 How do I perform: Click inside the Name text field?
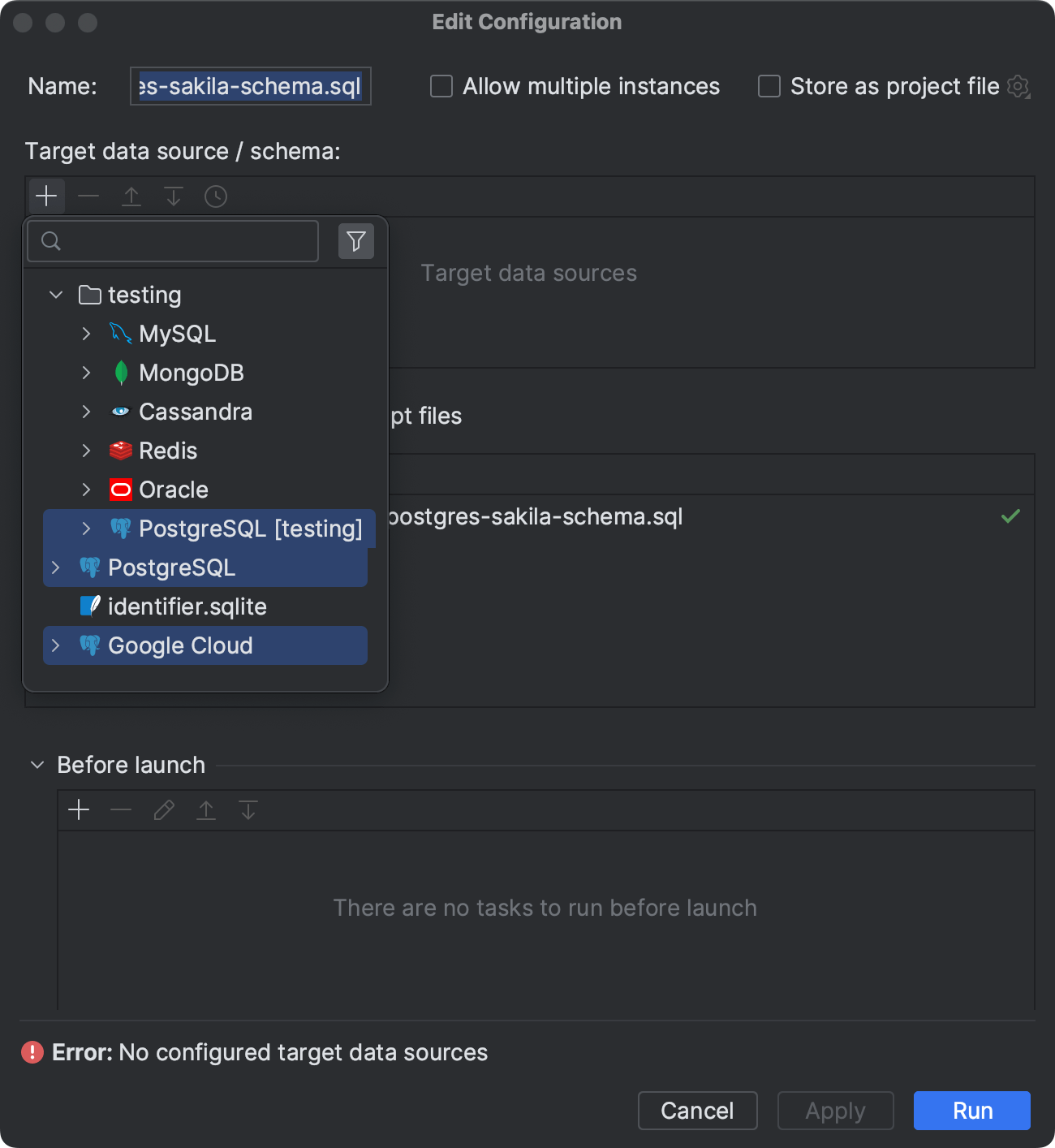coord(249,86)
